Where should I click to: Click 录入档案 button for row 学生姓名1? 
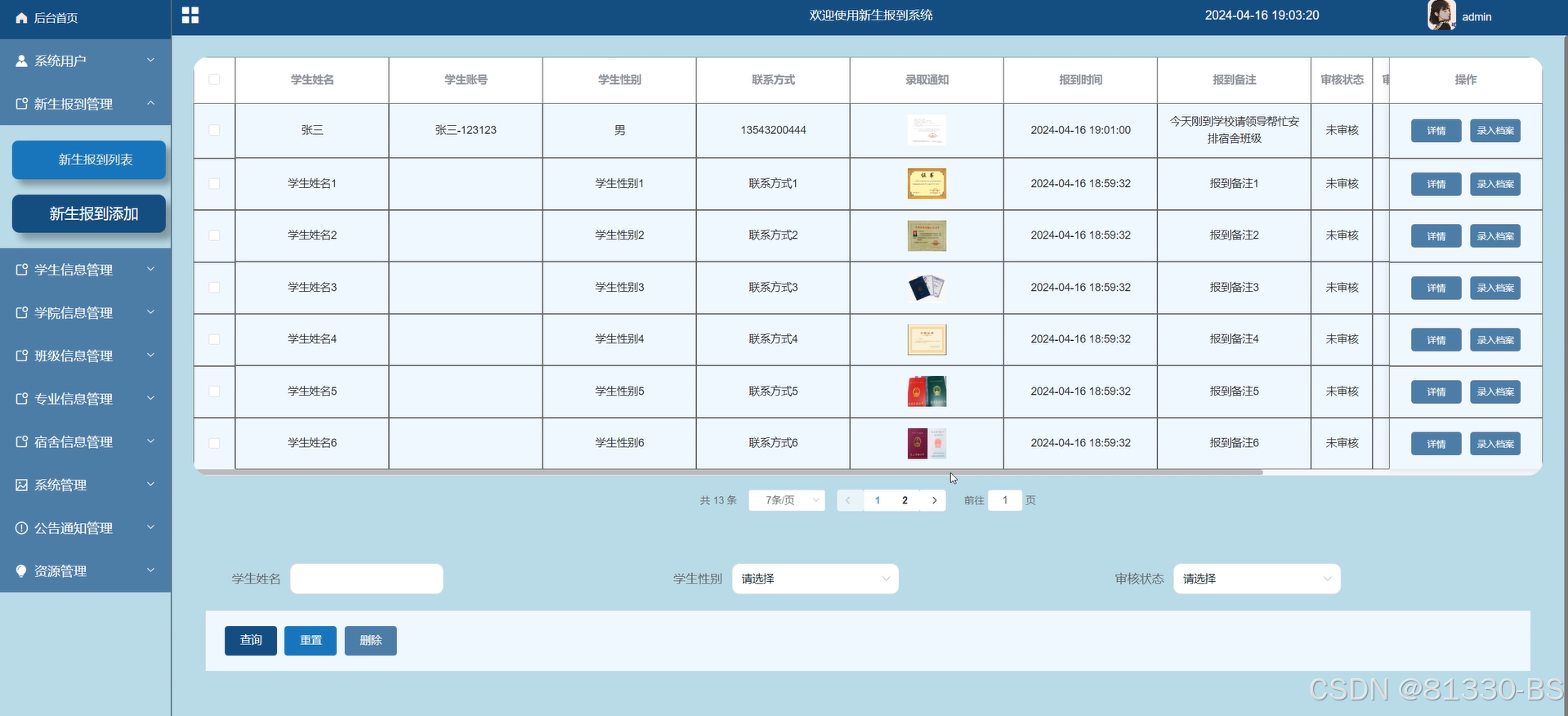pos(1495,184)
